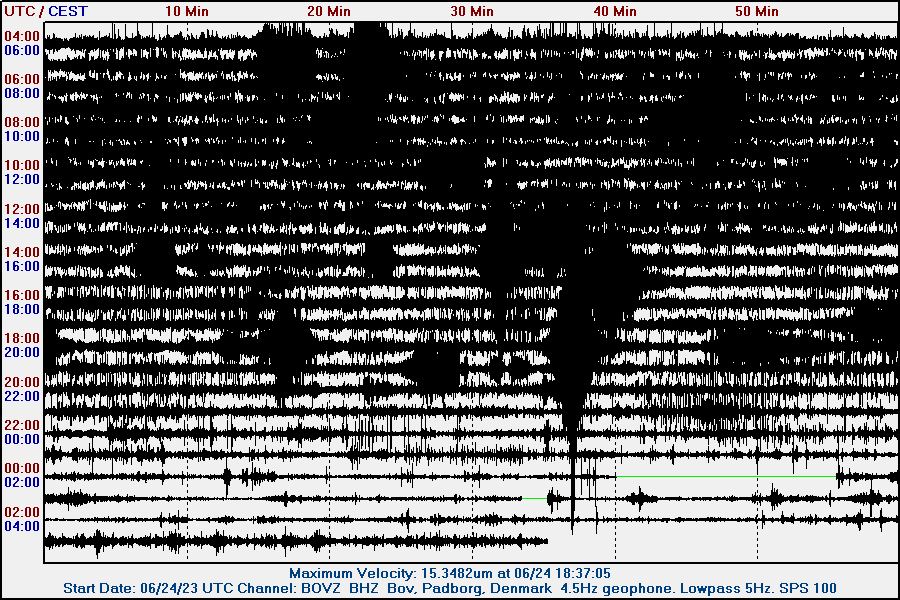Image resolution: width=900 pixels, height=600 pixels.
Task: Click the 12:00 CEST row label
Action: tap(22, 179)
